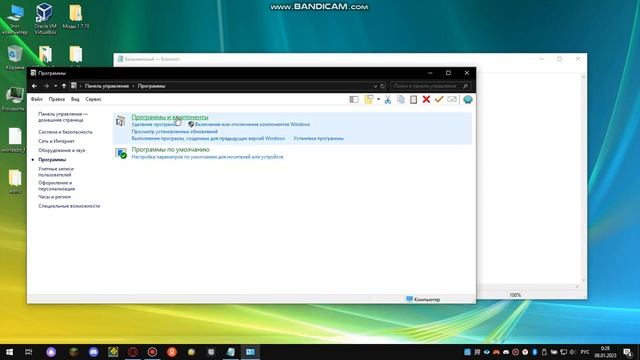This screenshot has width=640, height=360.
Task: Select the Этот компьютер desktop icon
Action: (15, 18)
